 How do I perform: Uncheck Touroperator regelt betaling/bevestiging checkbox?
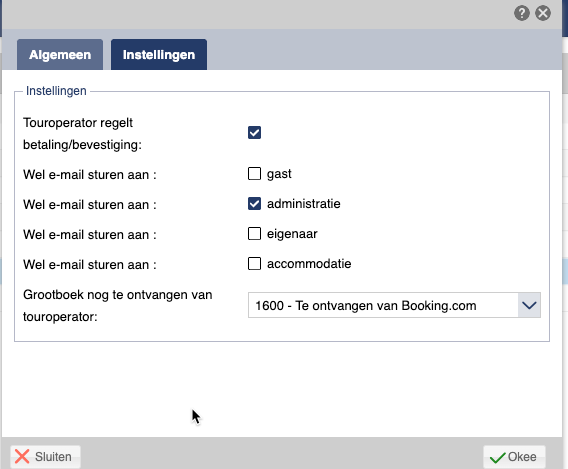[x=254, y=133]
